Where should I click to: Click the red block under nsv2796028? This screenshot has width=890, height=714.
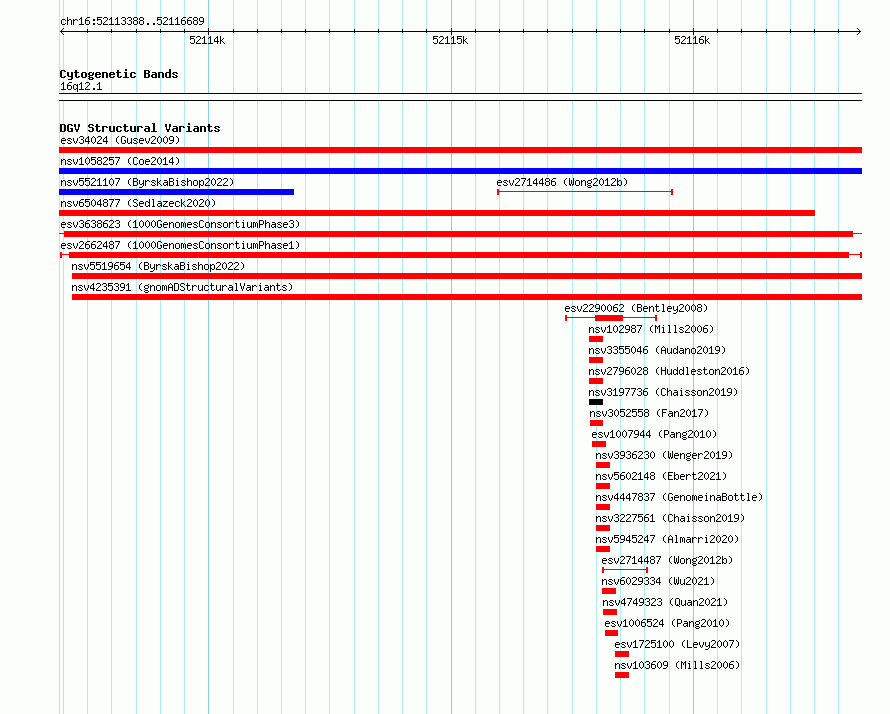596,381
